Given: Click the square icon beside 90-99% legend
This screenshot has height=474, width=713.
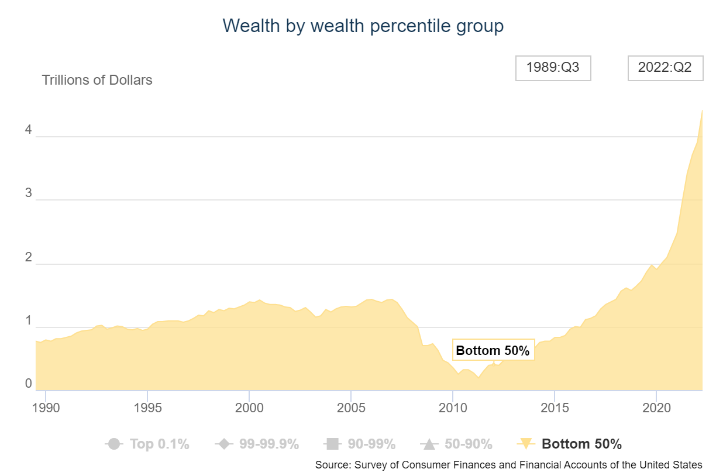Looking at the screenshot, I should point(331,444).
